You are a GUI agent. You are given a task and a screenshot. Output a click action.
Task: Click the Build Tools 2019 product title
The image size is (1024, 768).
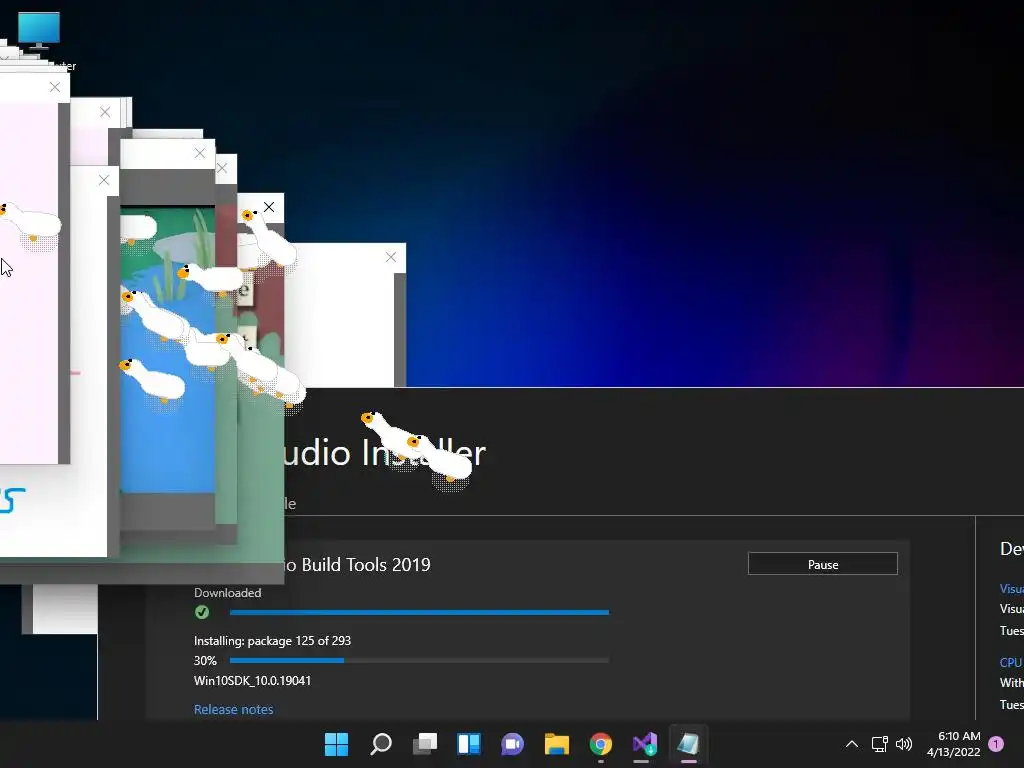(358, 565)
